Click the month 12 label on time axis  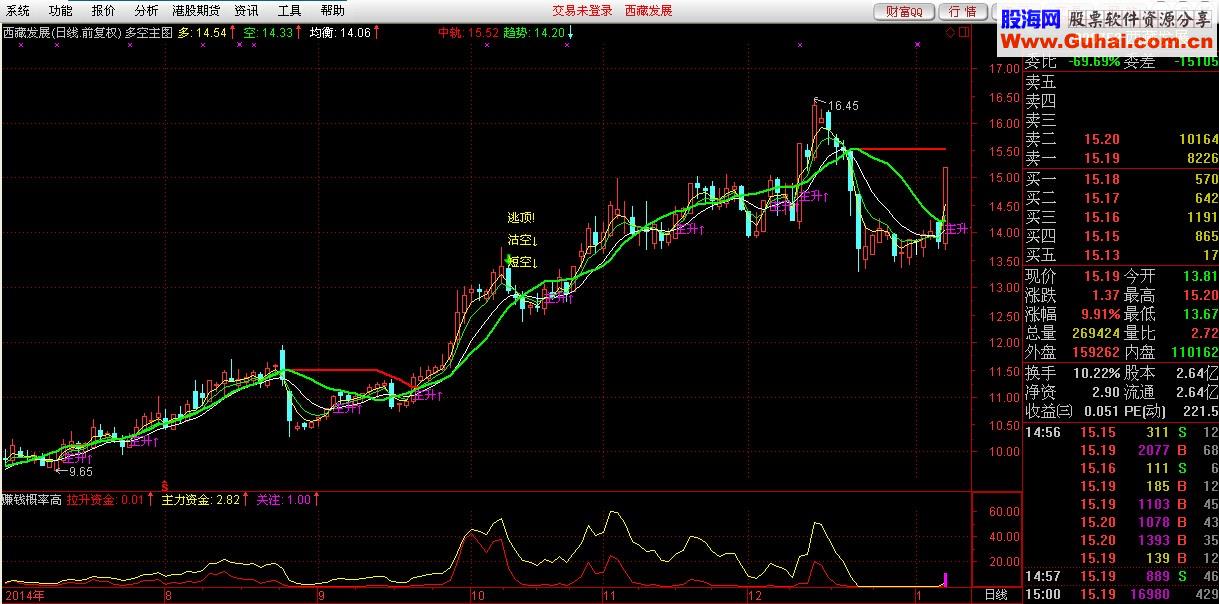[x=755, y=595]
